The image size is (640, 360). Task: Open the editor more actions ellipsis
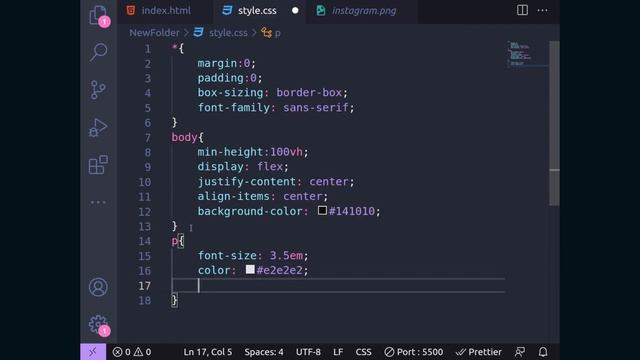542,10
